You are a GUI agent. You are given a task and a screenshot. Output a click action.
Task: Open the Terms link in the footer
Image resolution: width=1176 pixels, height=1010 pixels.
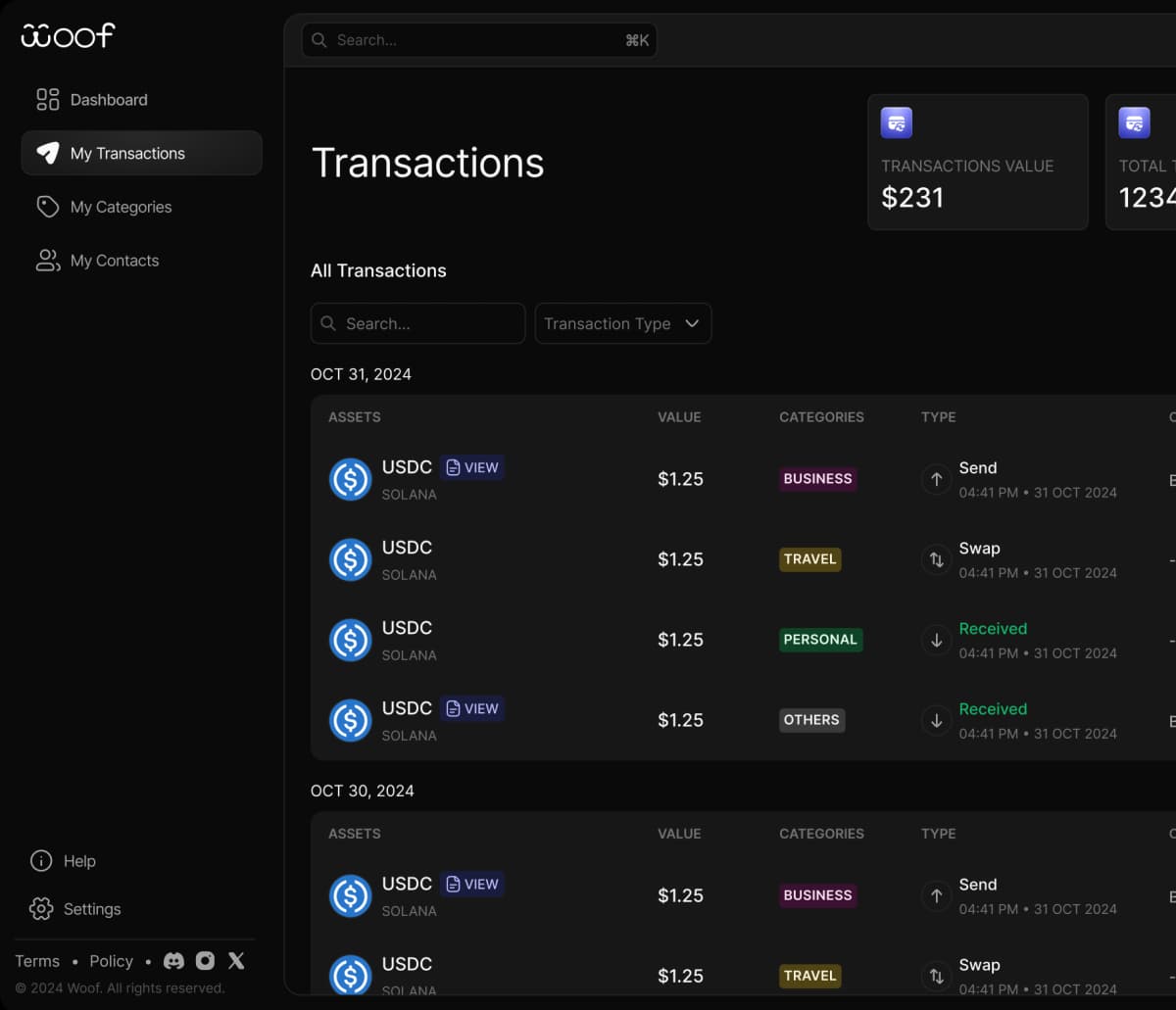[37, 961]
